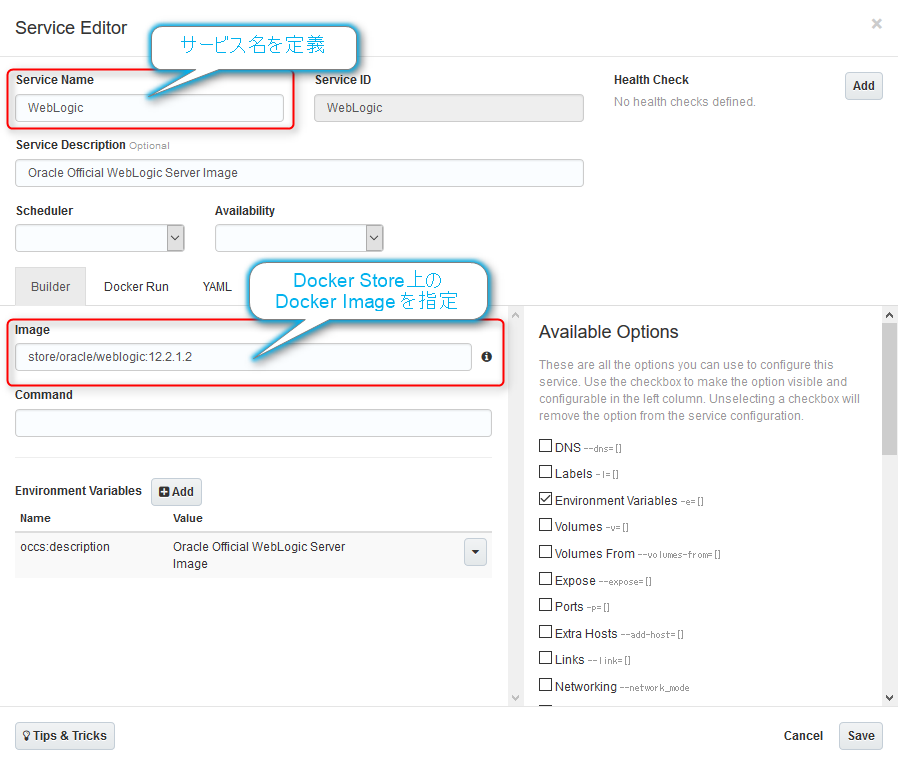The height and width of the screenshot is (764, 898).
Task: Select the occs:description variable name
Action: click(65, 547)
